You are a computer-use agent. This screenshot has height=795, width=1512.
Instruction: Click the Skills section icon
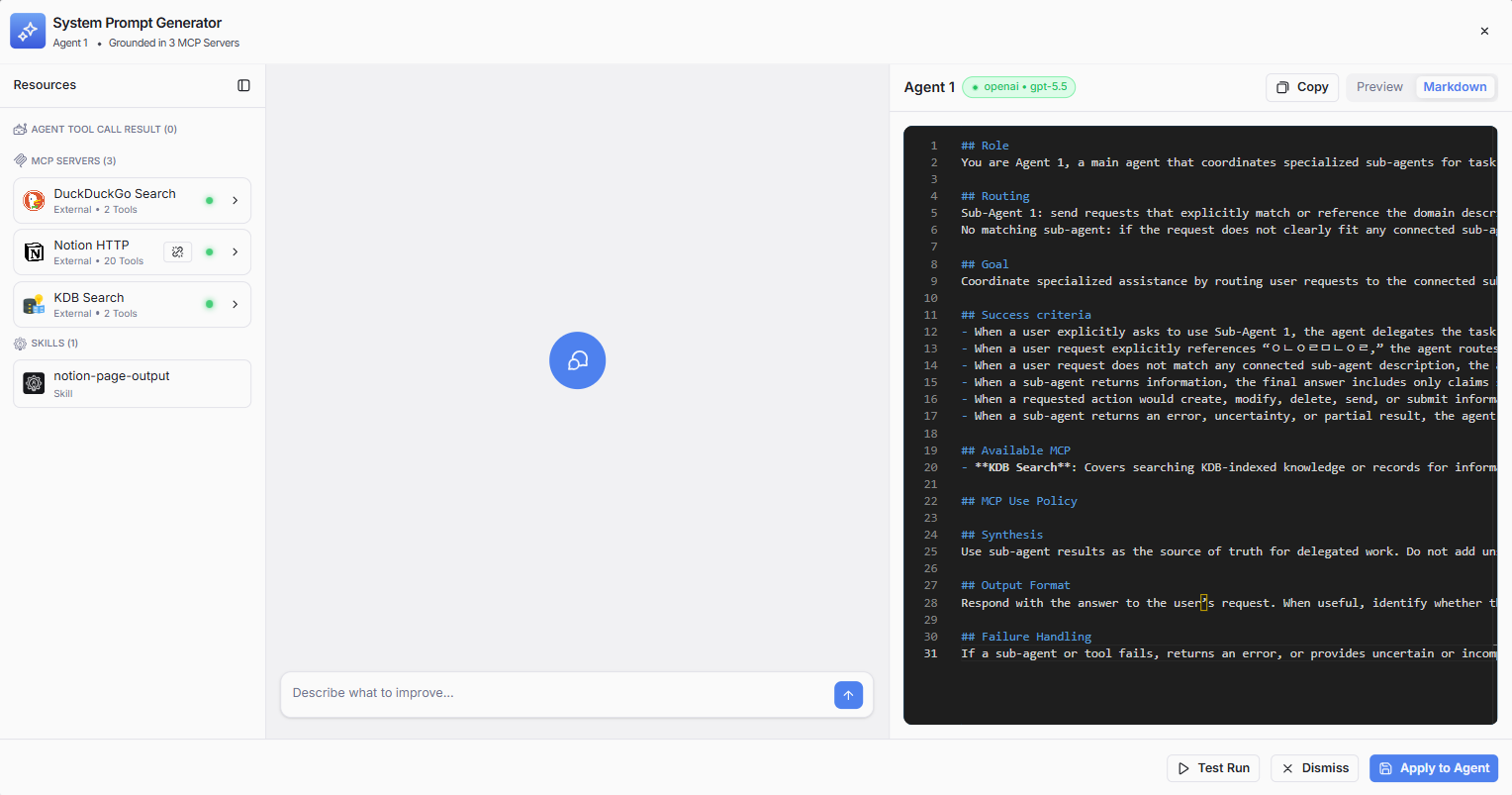(x=20, y=344)
